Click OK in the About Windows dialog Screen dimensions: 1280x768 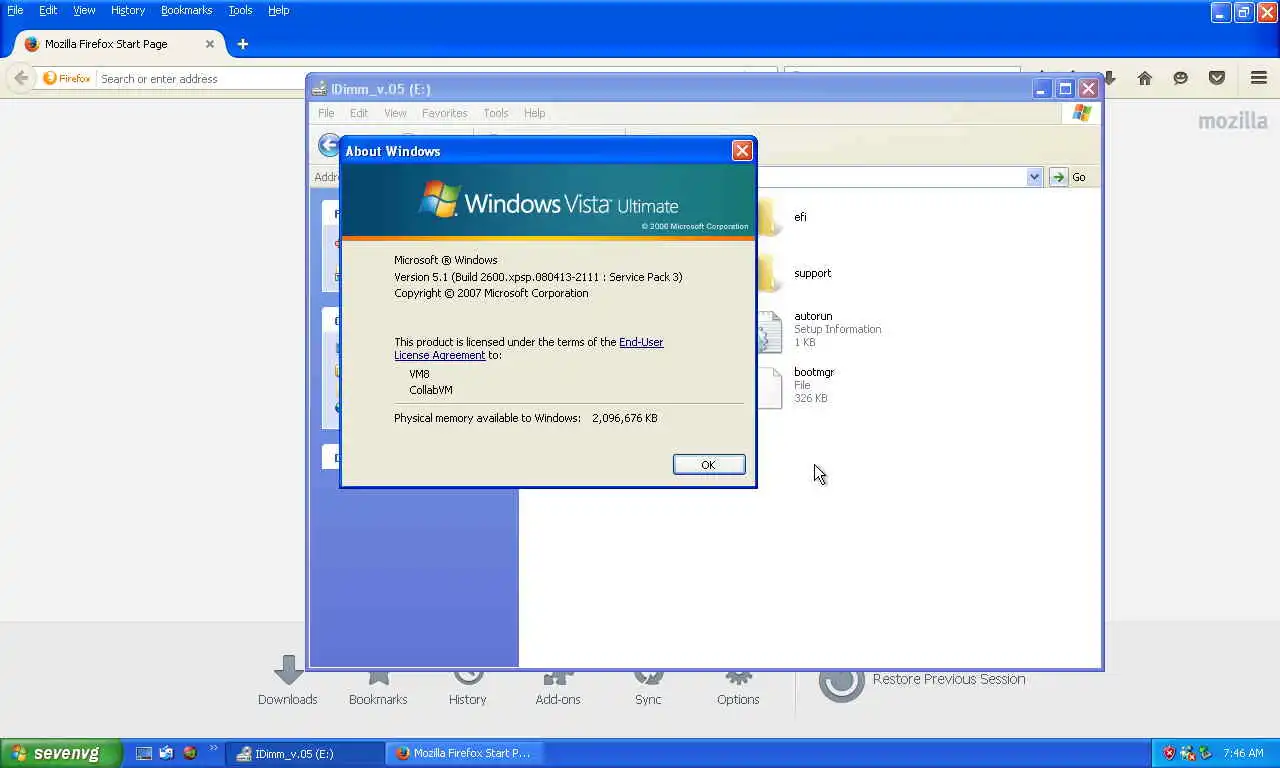click(709, 464)
